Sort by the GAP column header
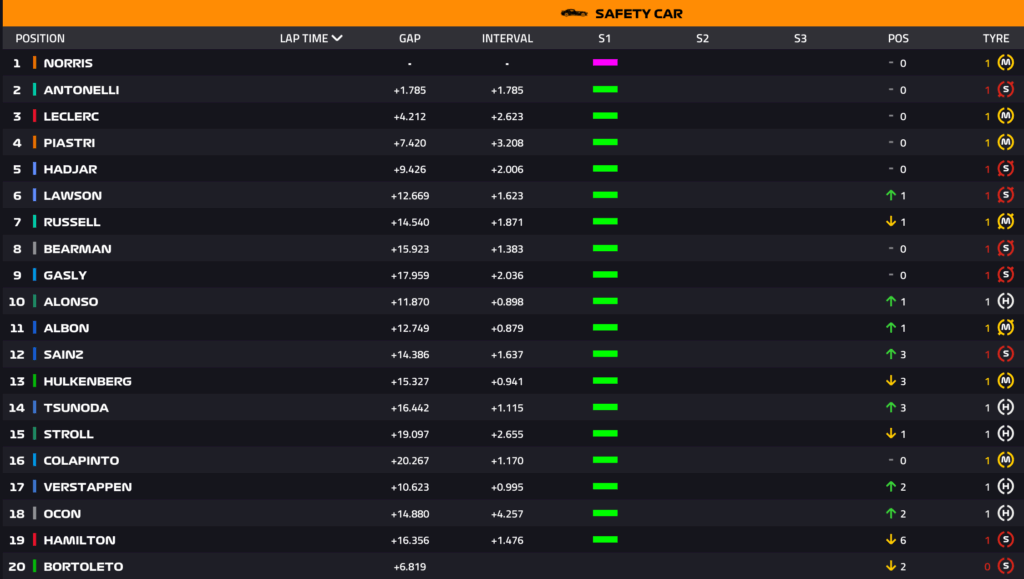The height and width of the screenshot is (579, 1024). click(x=409, y=39)
